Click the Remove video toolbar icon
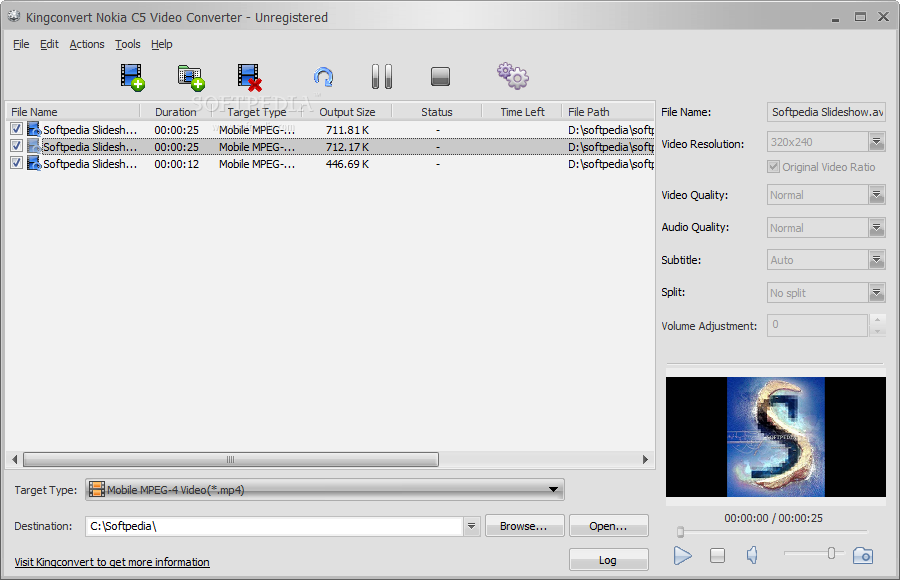 coord(250,78)
